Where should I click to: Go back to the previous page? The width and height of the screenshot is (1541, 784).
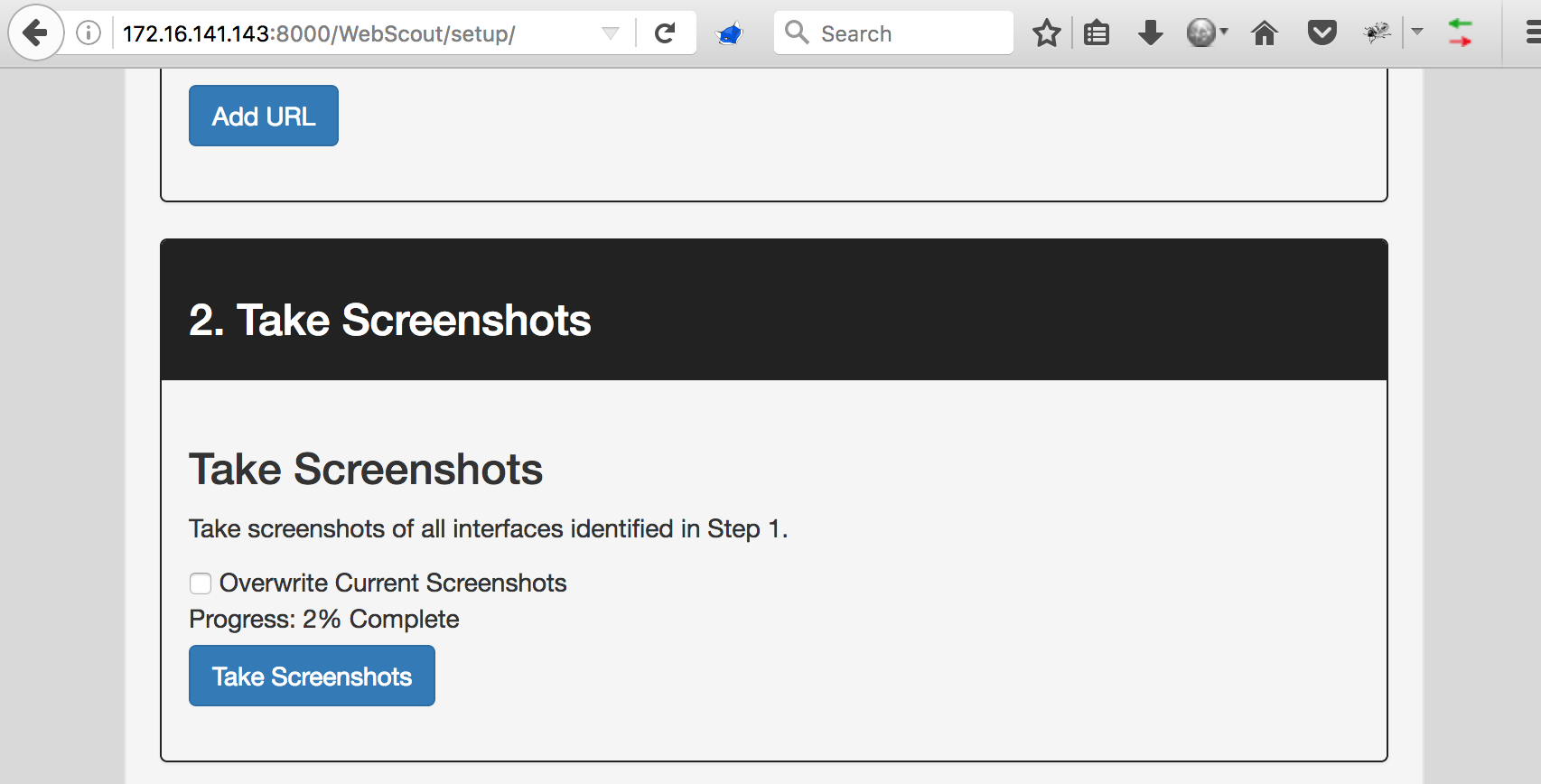(35, 33)
